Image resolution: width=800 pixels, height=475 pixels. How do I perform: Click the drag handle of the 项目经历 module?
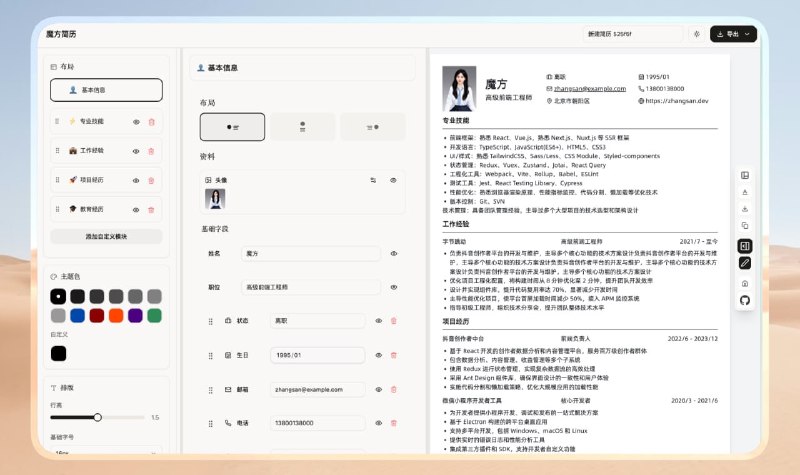pyautogui.click(x=57, y=180)
